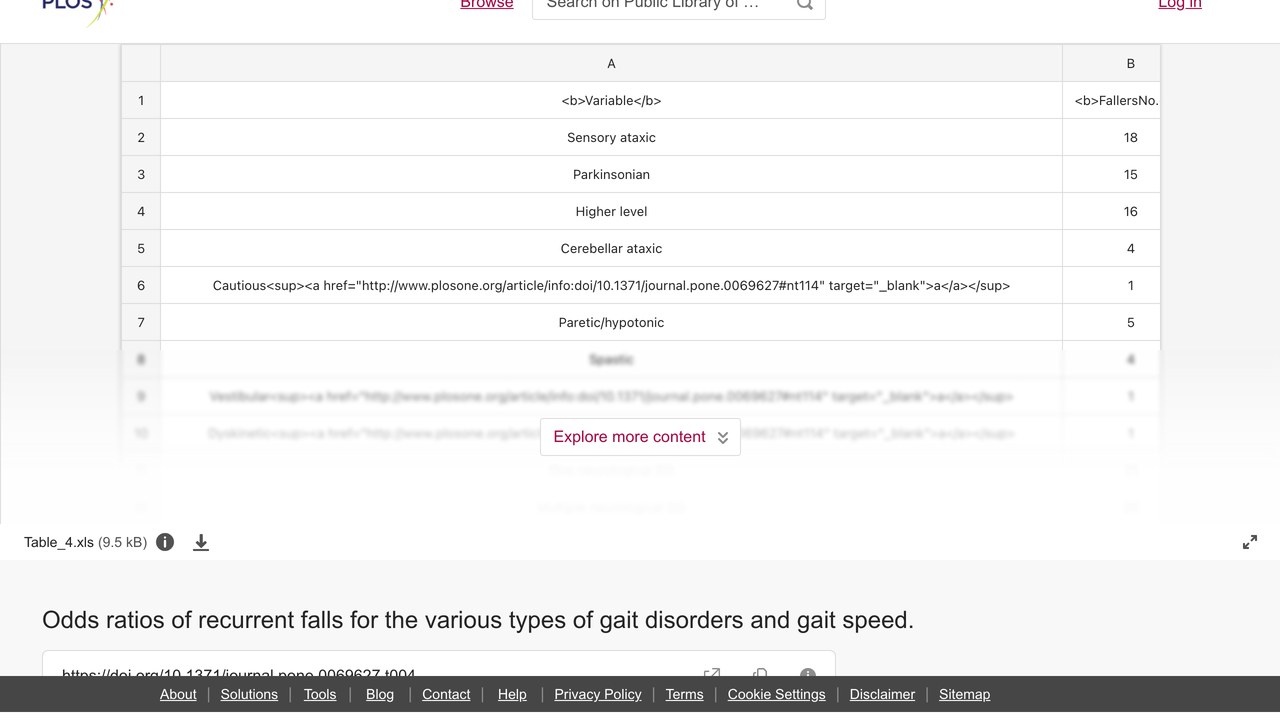Image resolution: width=1280 pixels, height=720 pixels.
Task: Open the Help footer link
Action: pos(512,694)
